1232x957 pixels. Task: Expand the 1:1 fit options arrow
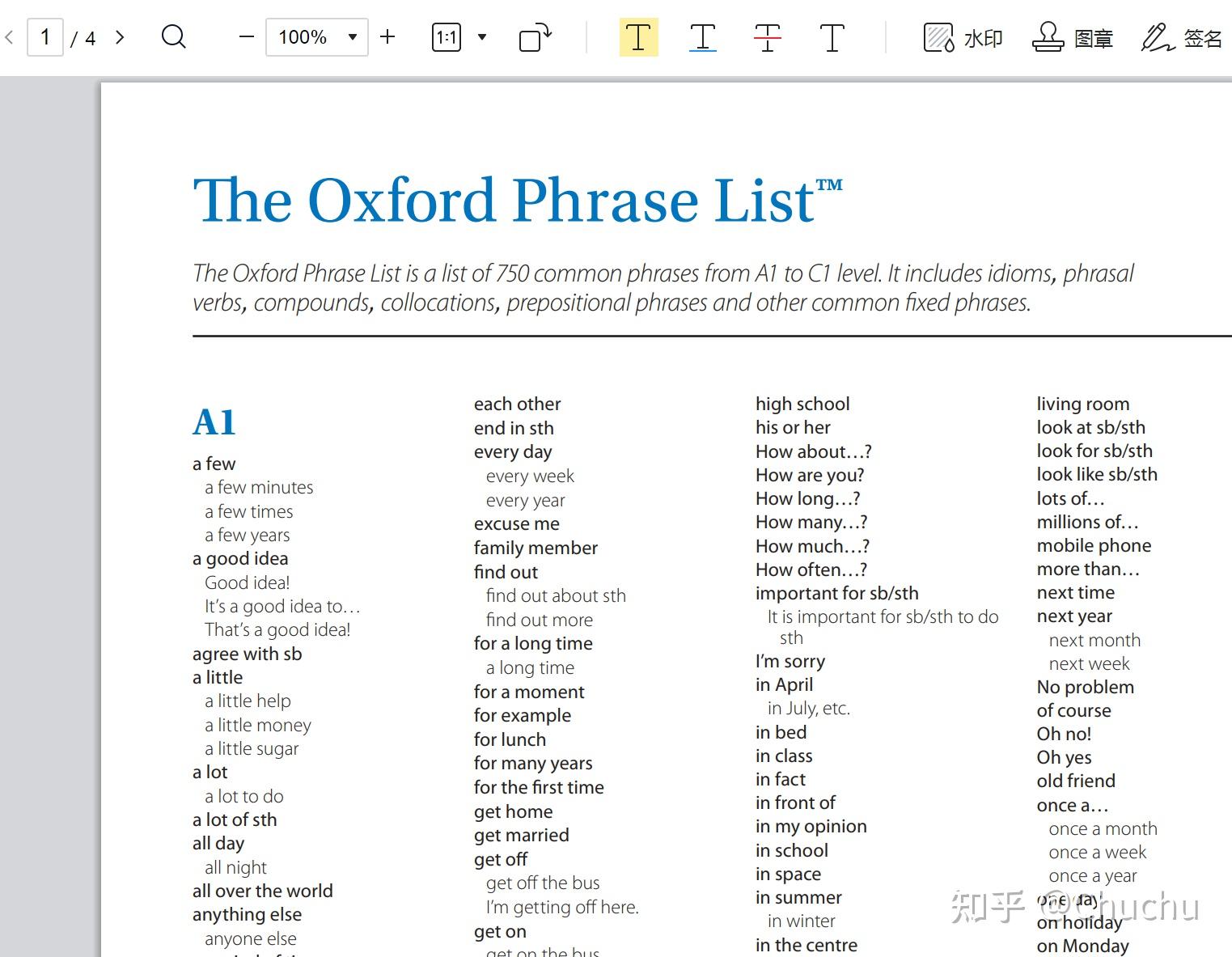click(x=482, y=37)
